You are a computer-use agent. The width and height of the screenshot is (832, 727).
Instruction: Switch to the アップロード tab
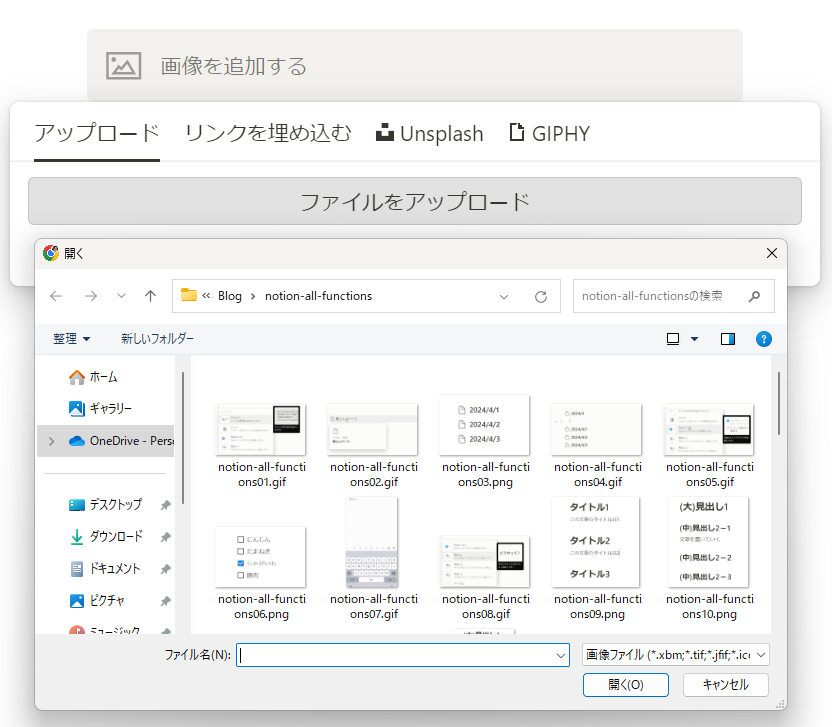point(97,133)
